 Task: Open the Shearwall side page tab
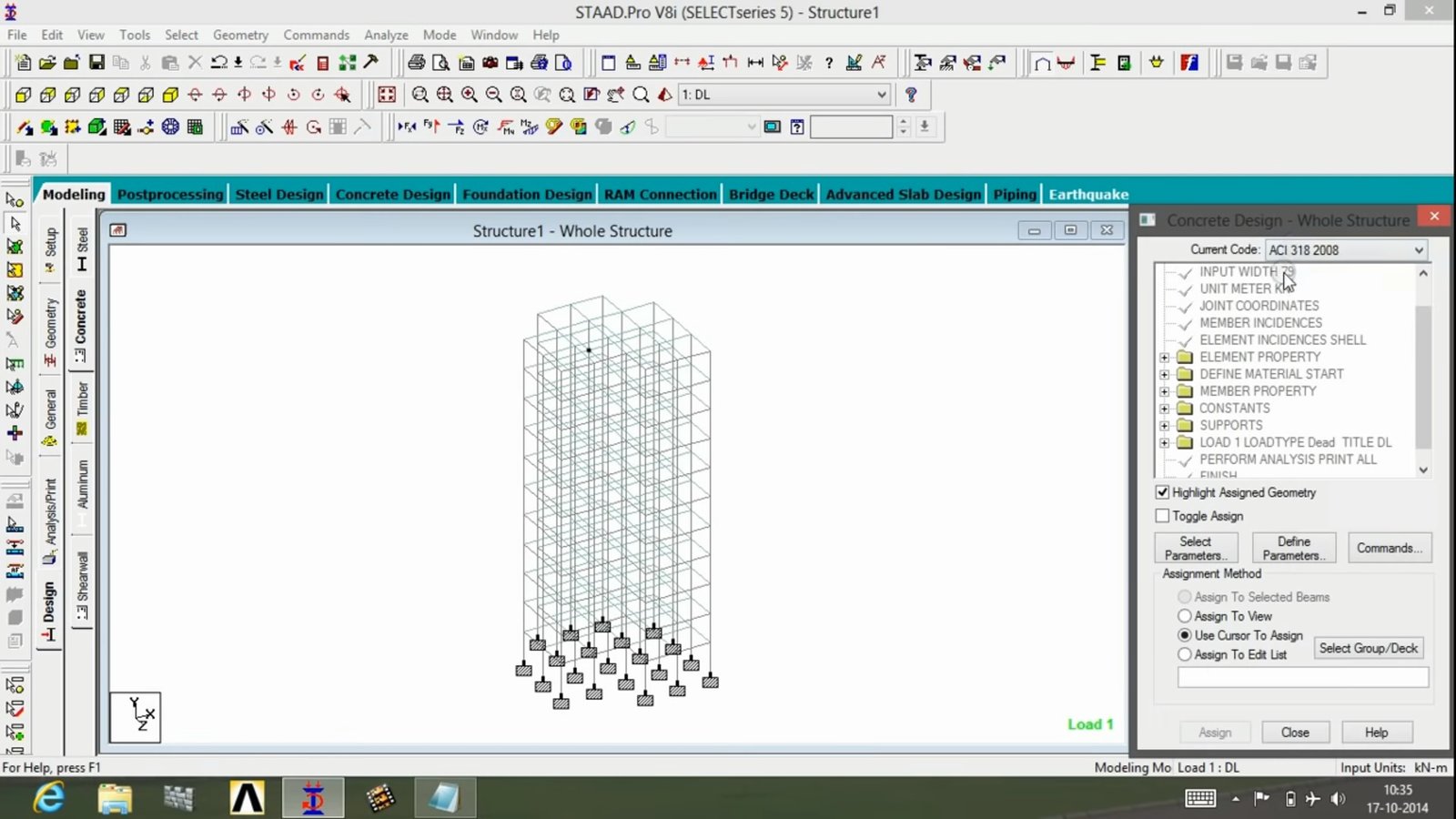pos(83,585)
